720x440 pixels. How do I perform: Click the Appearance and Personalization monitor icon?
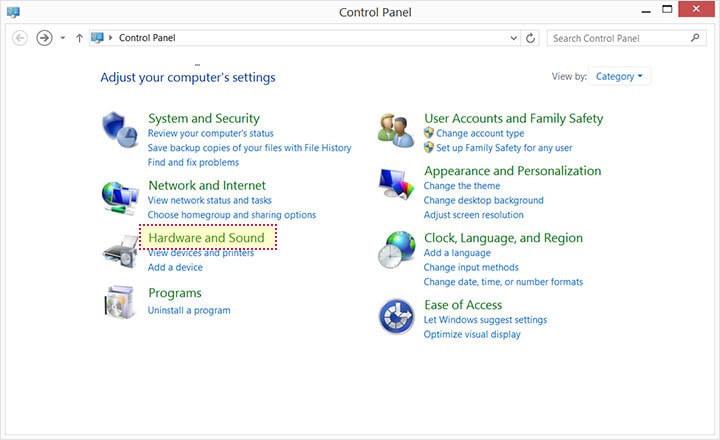click(396, 185)
